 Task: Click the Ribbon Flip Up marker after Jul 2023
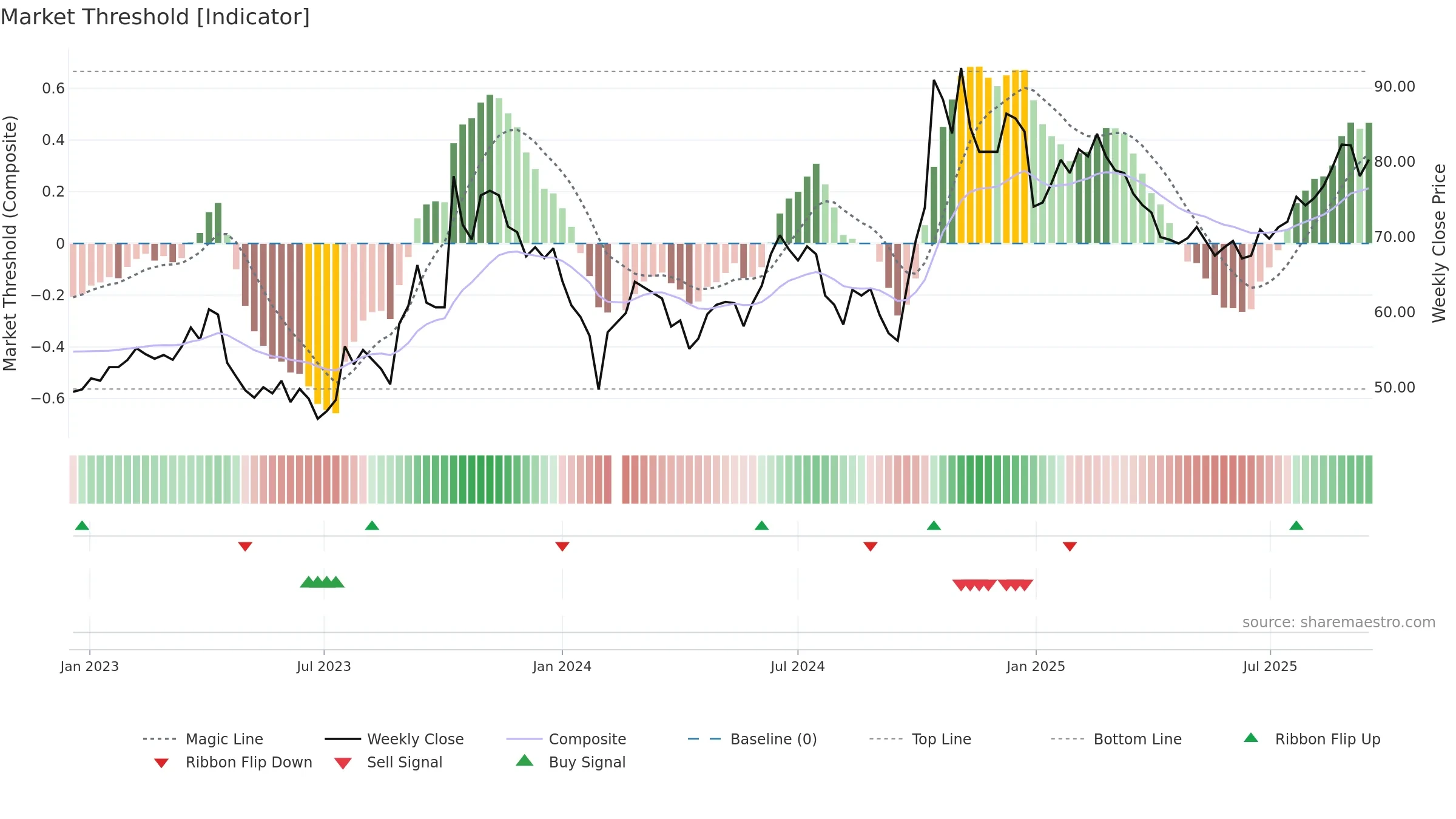click(372, 525)
